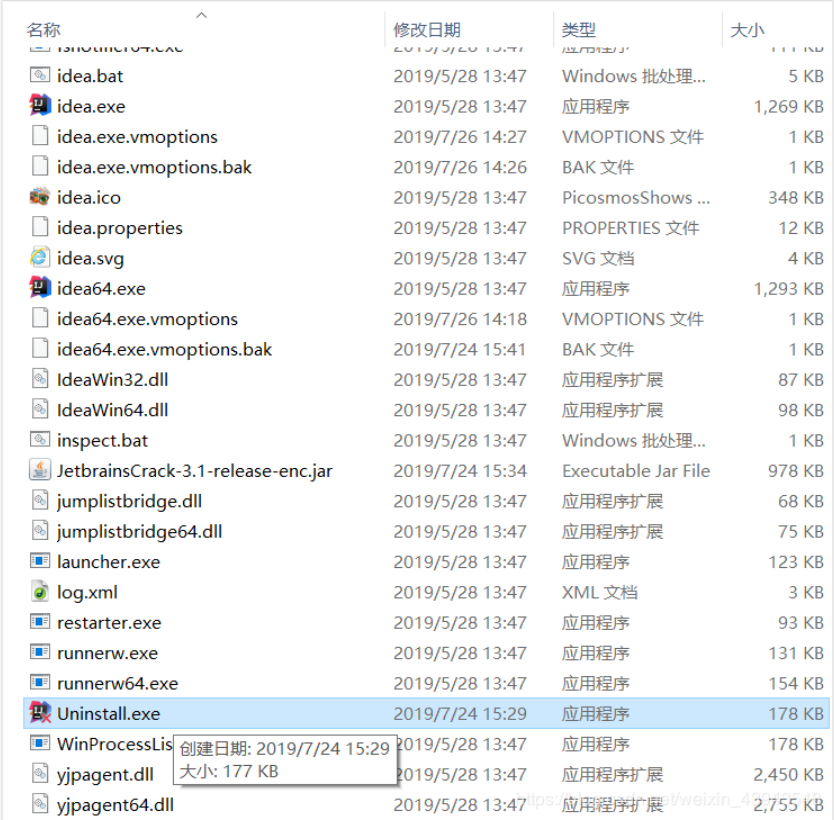Click the runnerw64.exe application icon
Screen dimensions: 834x820
point(40,682)
